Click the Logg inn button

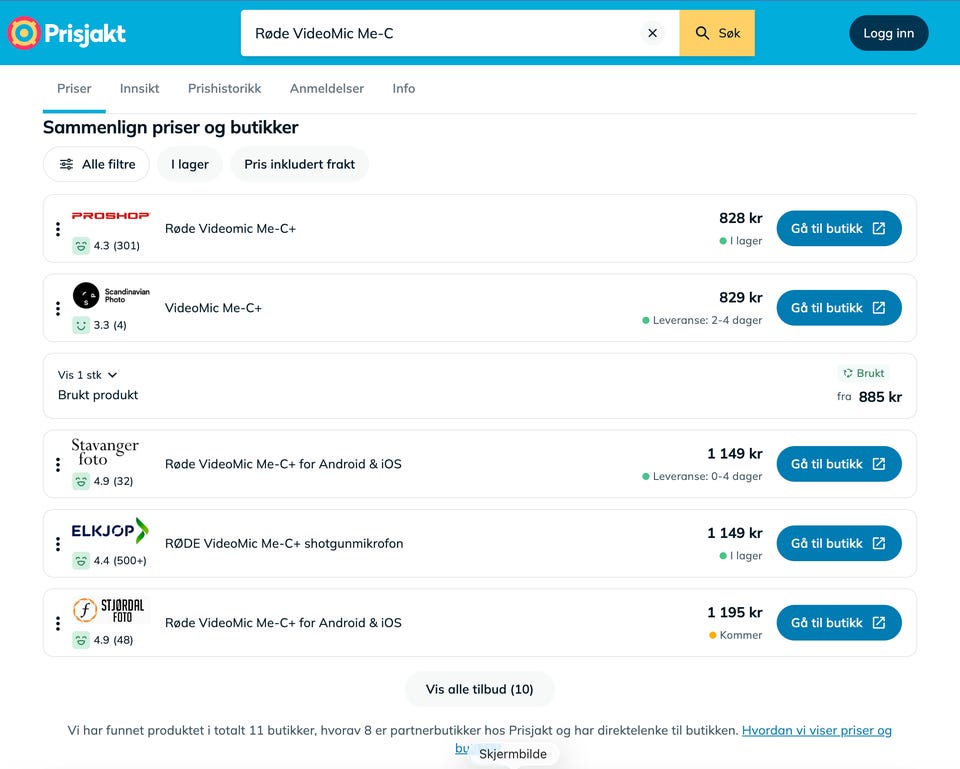pyautogui.click(x=888, y=33)
